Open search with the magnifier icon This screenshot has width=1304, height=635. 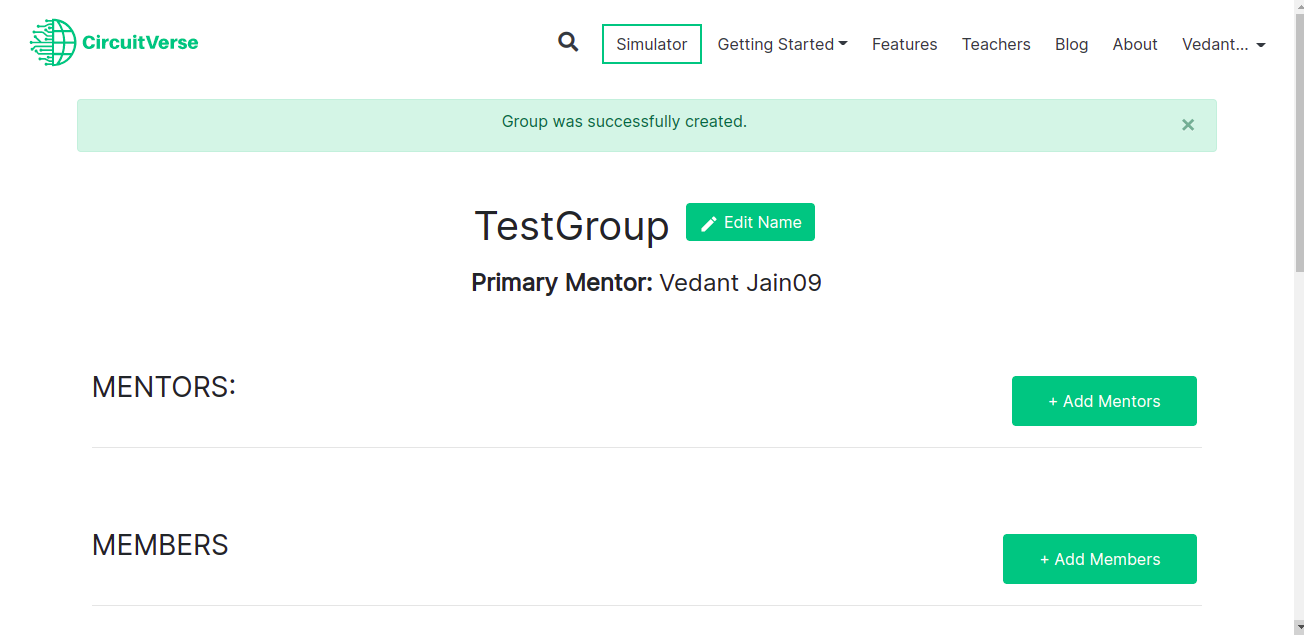568,42
